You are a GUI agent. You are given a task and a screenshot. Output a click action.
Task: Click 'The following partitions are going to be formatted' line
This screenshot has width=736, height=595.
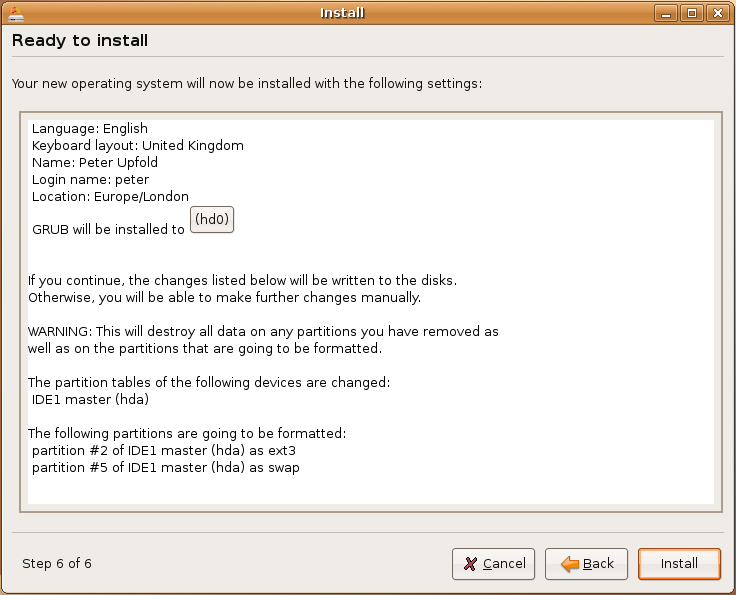pos(187,433)
